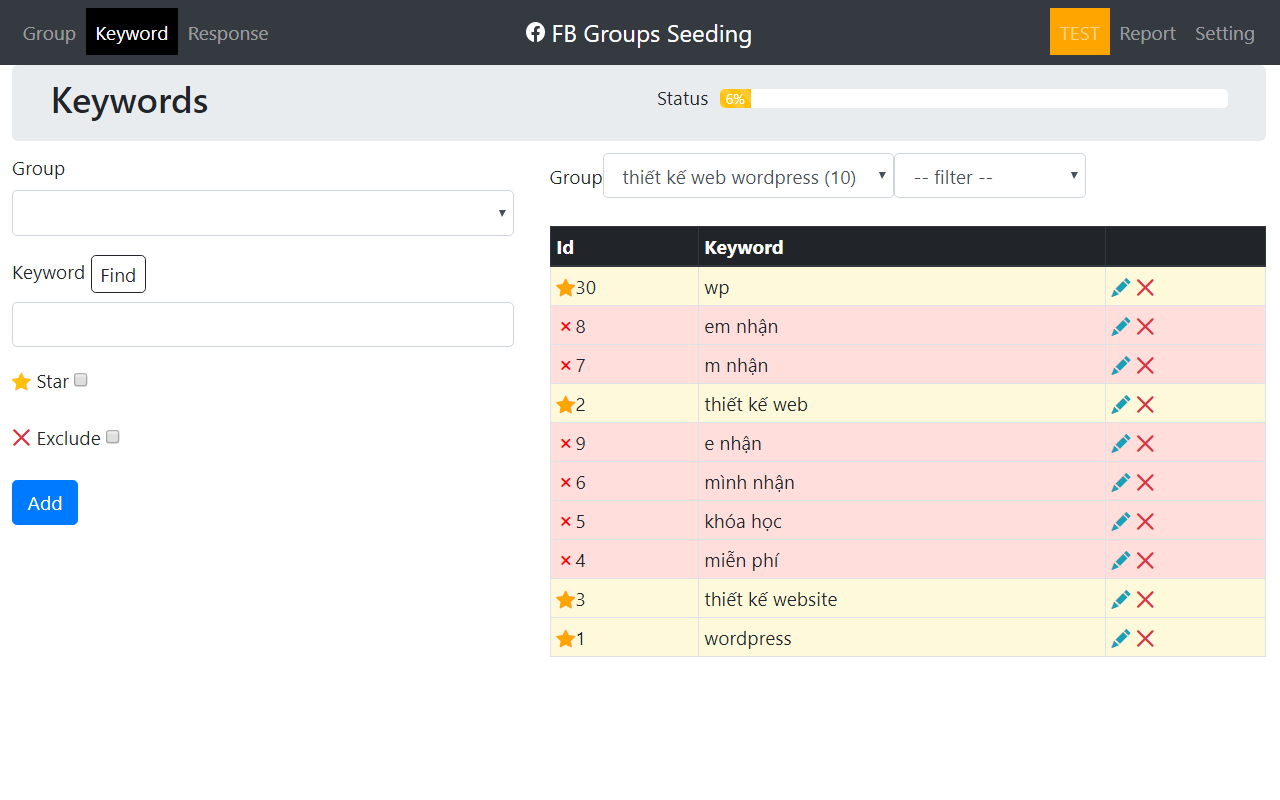Delete the 'miễn phí' keyword

point(1146,560)
